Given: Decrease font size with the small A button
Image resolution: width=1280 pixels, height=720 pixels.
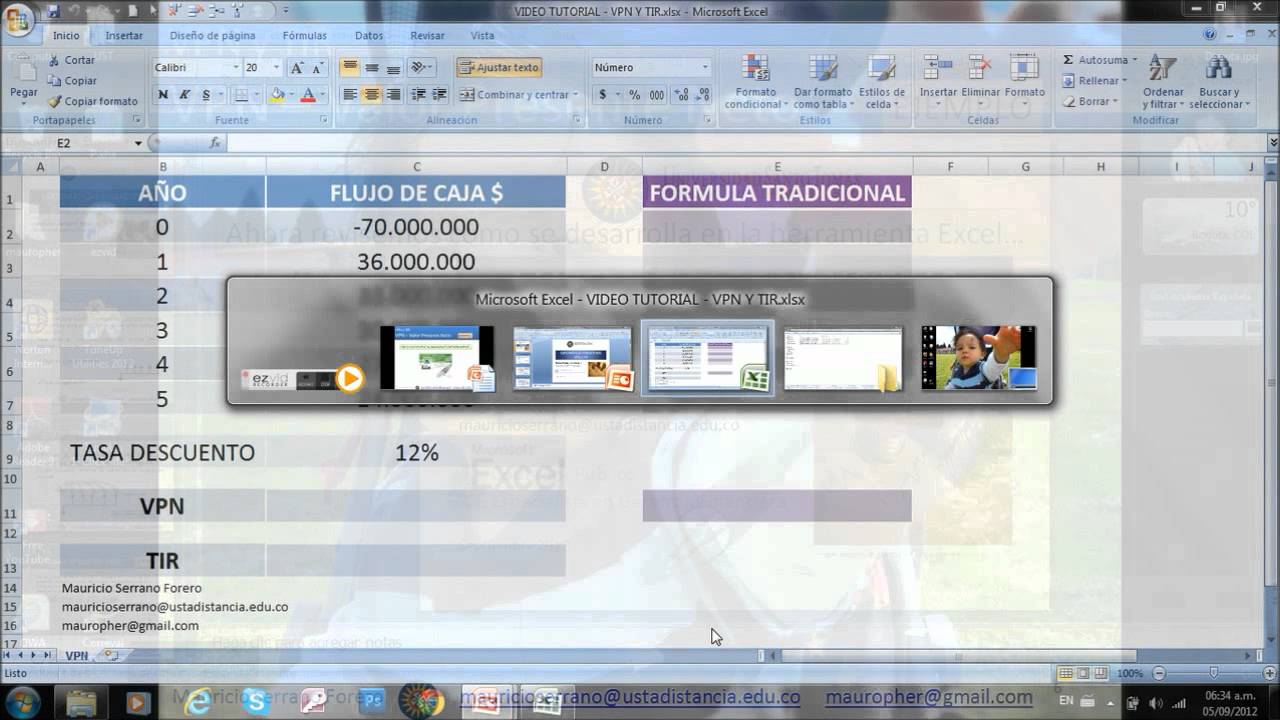Looking at the screenshot, I should coord(318,68).
